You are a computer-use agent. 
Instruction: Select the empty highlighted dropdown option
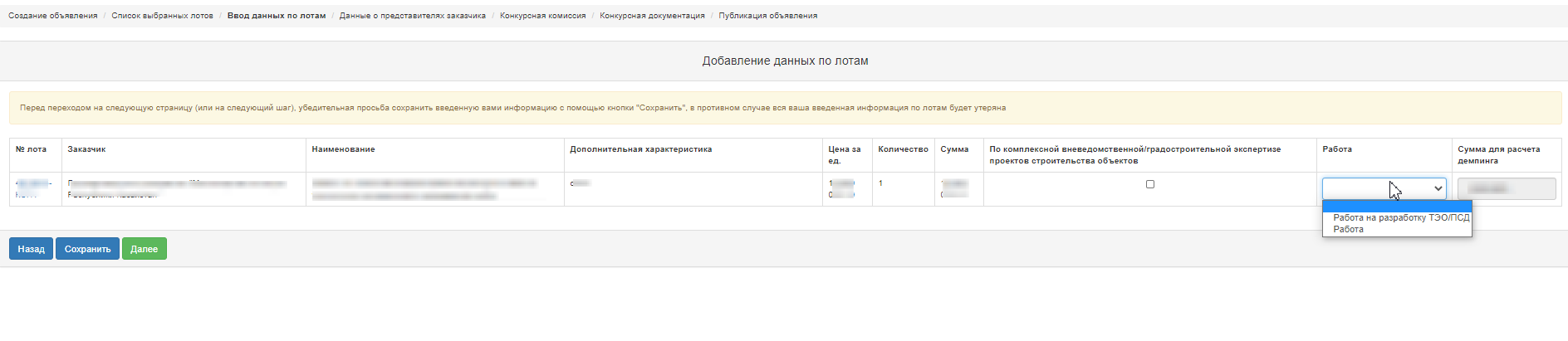1396,207
